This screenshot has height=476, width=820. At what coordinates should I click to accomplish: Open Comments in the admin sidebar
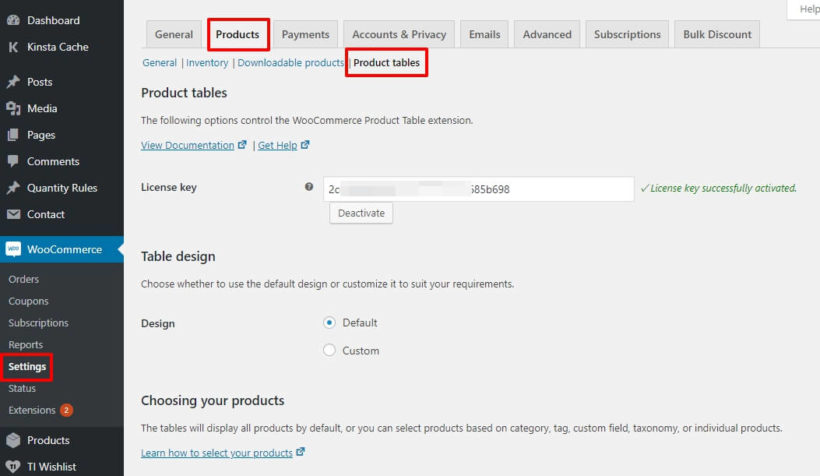[53, 161]
